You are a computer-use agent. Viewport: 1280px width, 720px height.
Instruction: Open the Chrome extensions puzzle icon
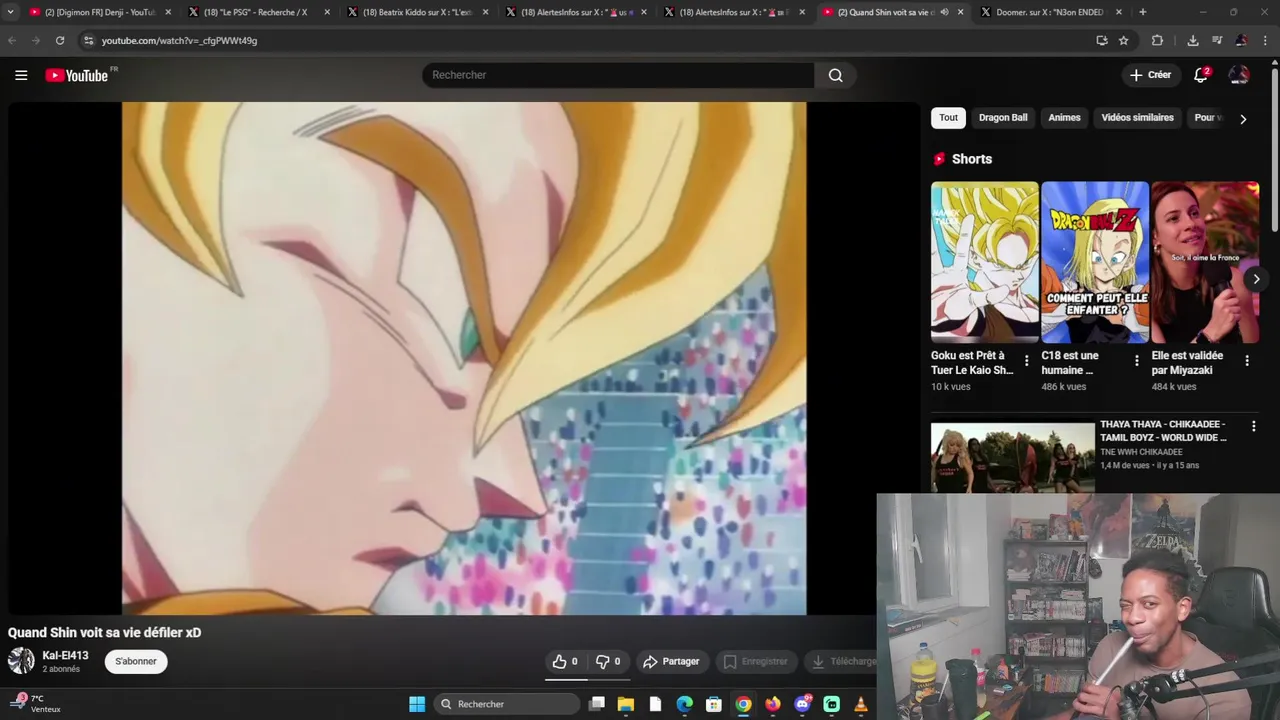pos(1158,40)
